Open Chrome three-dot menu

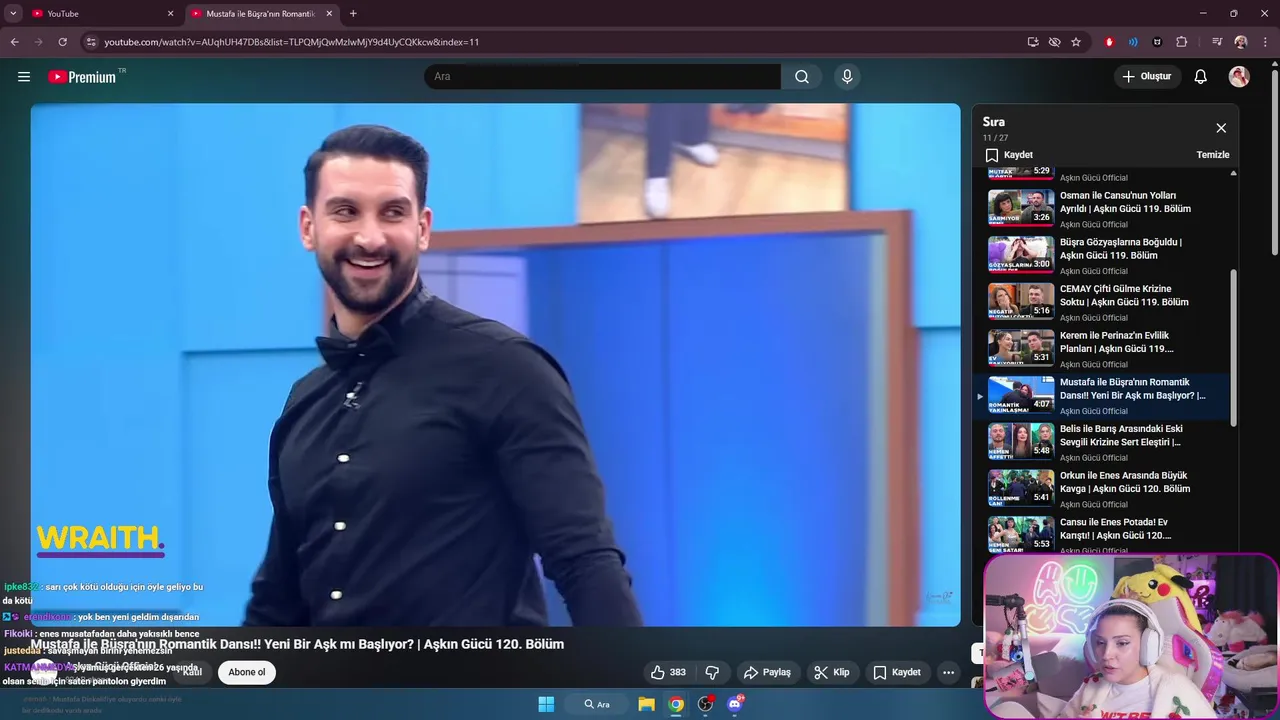click(1265, 42)
